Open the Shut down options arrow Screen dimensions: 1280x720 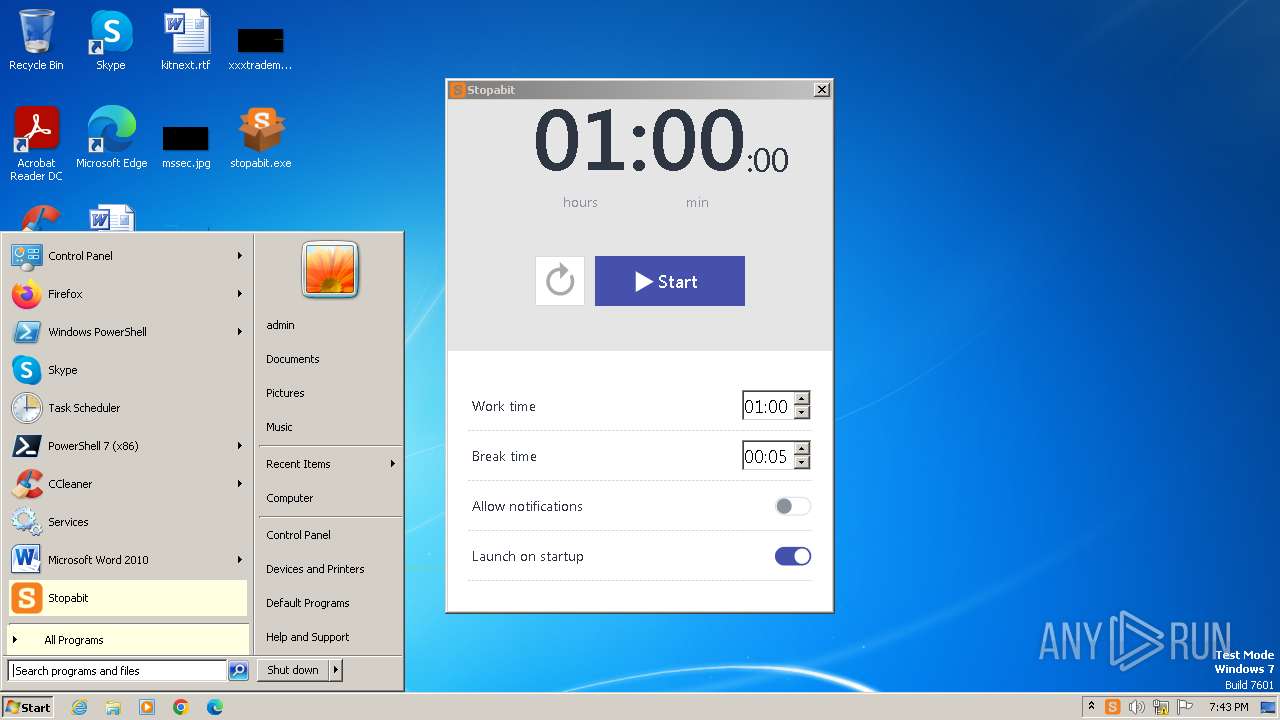click(x=336, y=671)
